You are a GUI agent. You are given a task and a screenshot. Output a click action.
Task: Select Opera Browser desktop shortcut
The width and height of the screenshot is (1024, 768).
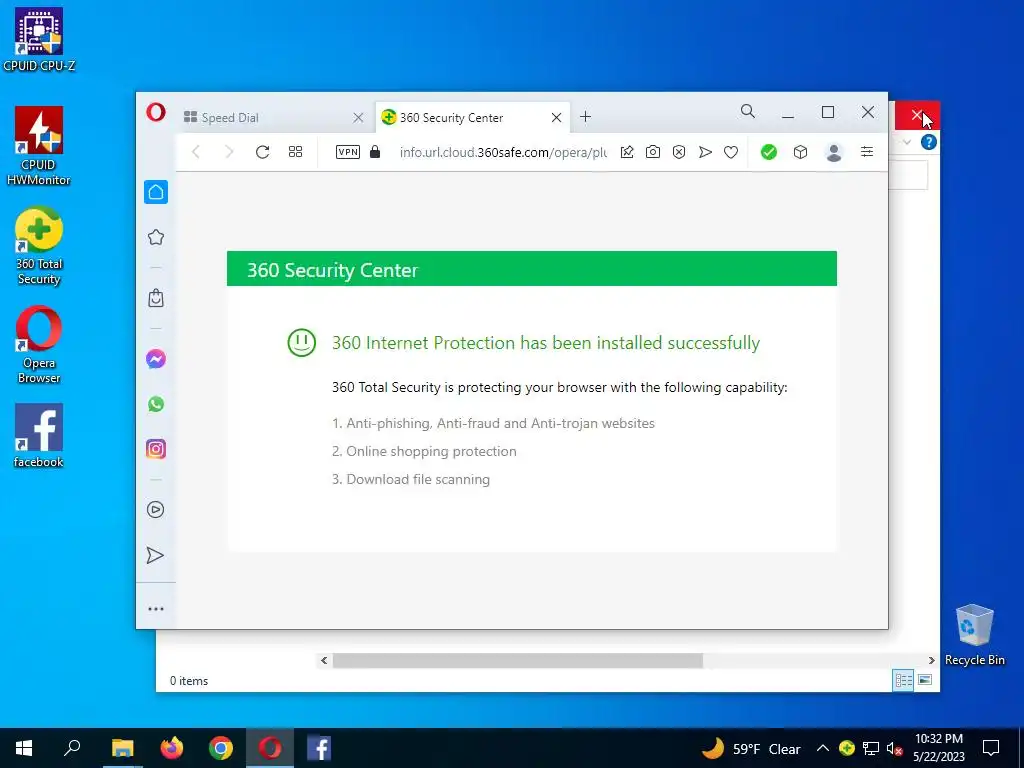tap(39, 345)
